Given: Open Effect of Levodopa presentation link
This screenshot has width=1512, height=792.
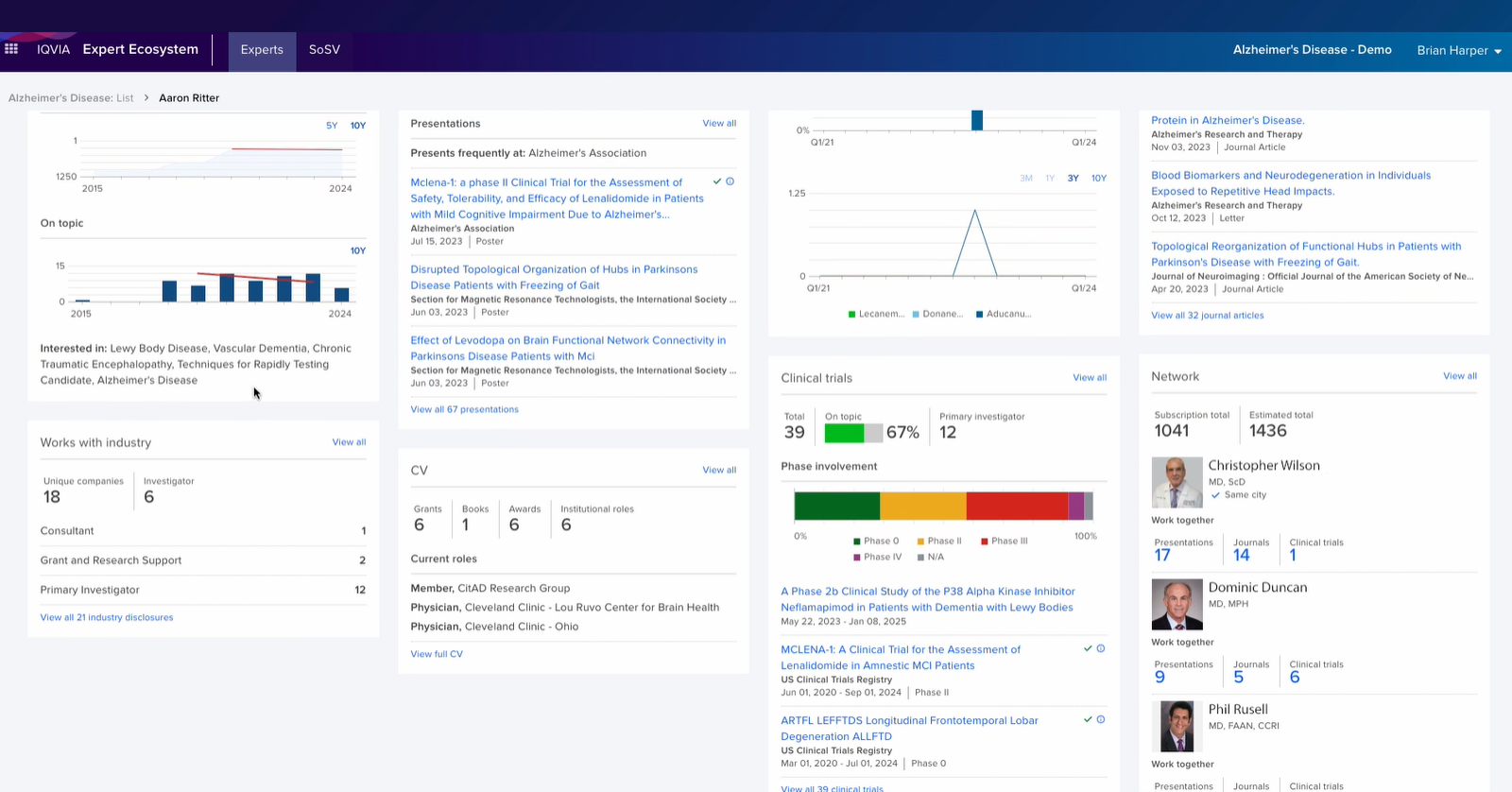Looking at the screenshot, I should pos(568,348).
